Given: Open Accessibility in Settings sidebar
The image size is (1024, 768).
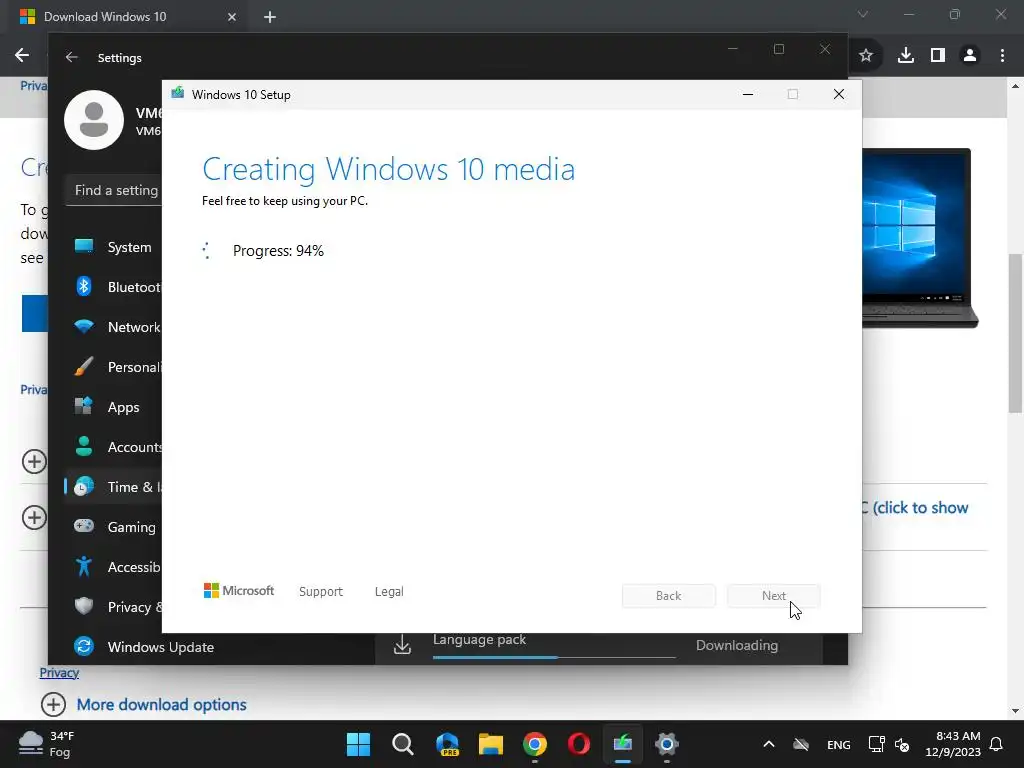Looking at the screenshot, I should pyautogui.click(x=114, y=567).
